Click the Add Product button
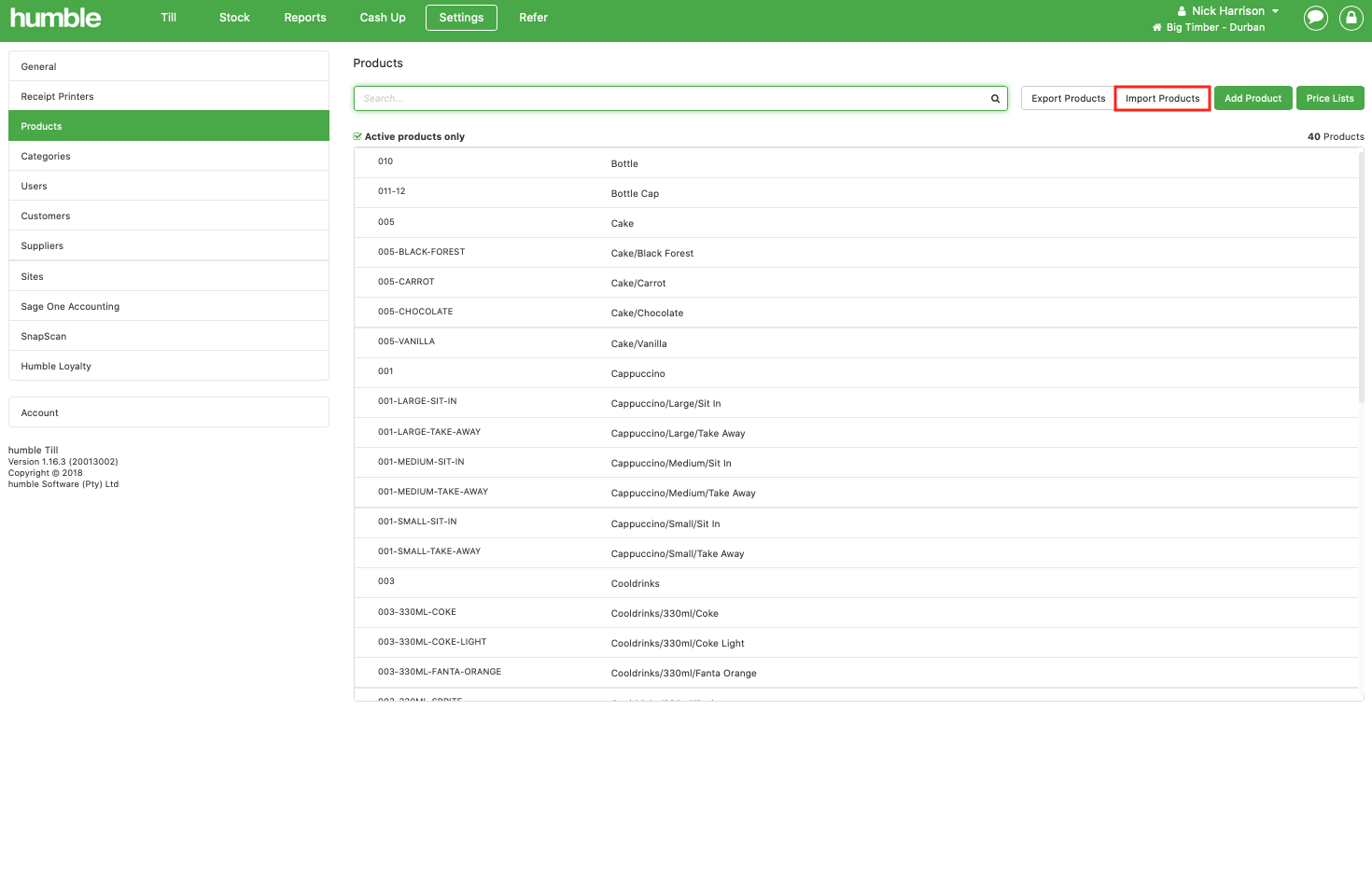 pos(1253,98)
